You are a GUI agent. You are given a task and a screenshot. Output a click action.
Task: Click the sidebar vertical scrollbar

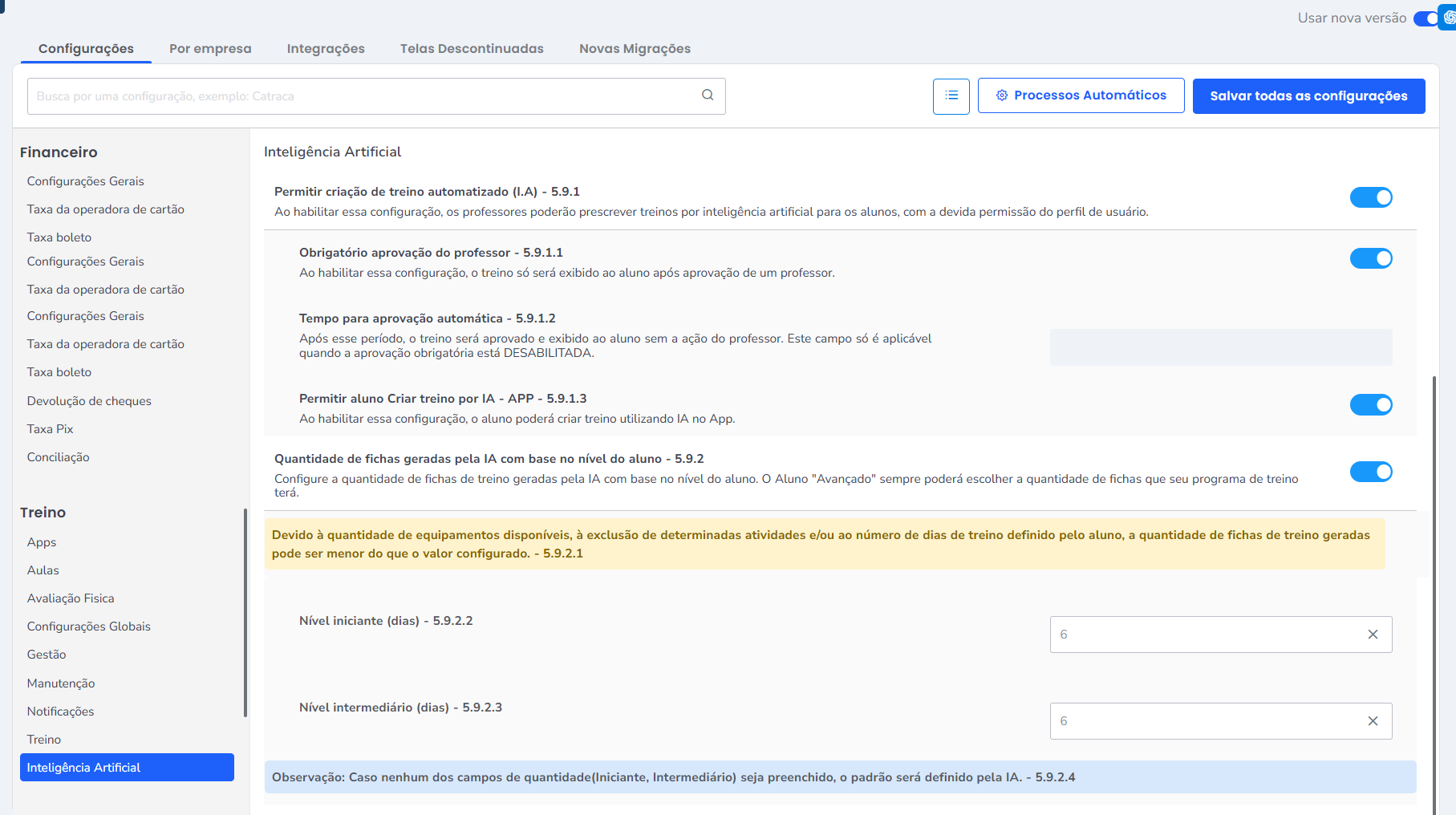click(245, 613)
